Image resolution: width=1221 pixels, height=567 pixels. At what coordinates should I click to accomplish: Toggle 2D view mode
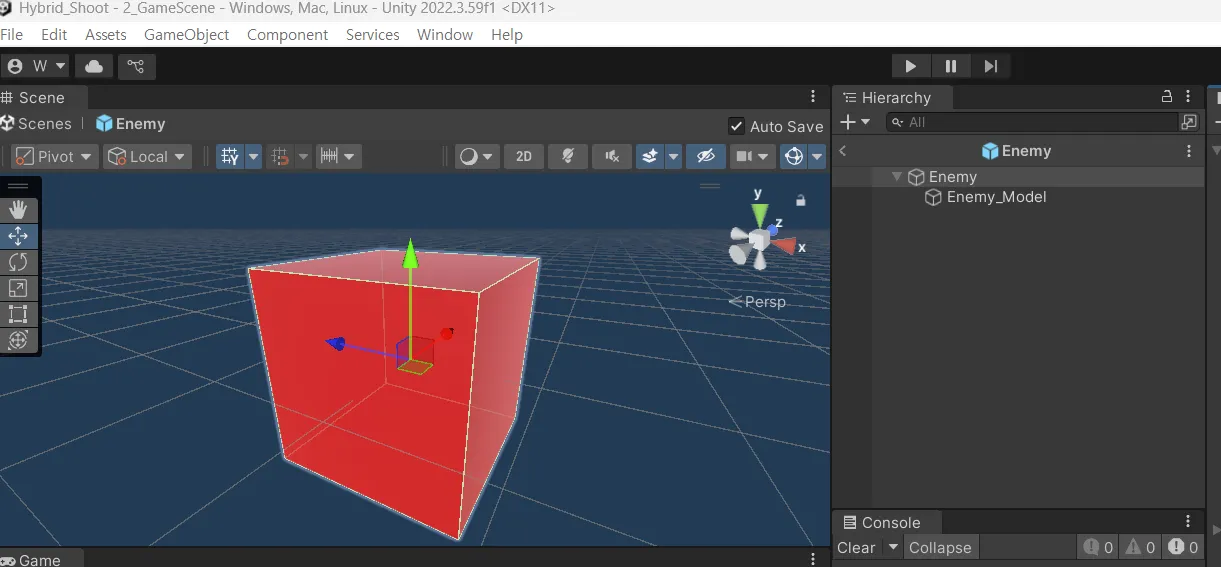click(523, 157)
